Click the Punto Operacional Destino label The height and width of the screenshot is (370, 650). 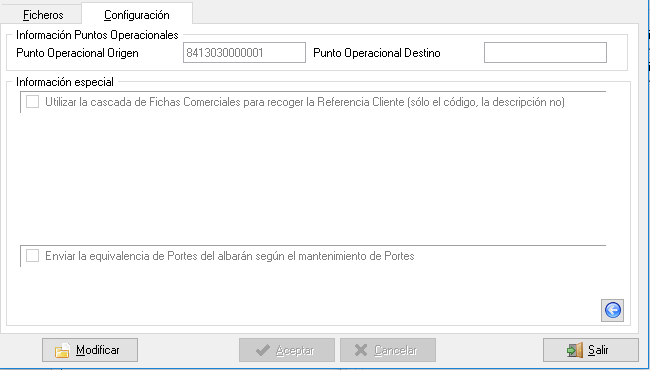(x=377, y=53)
